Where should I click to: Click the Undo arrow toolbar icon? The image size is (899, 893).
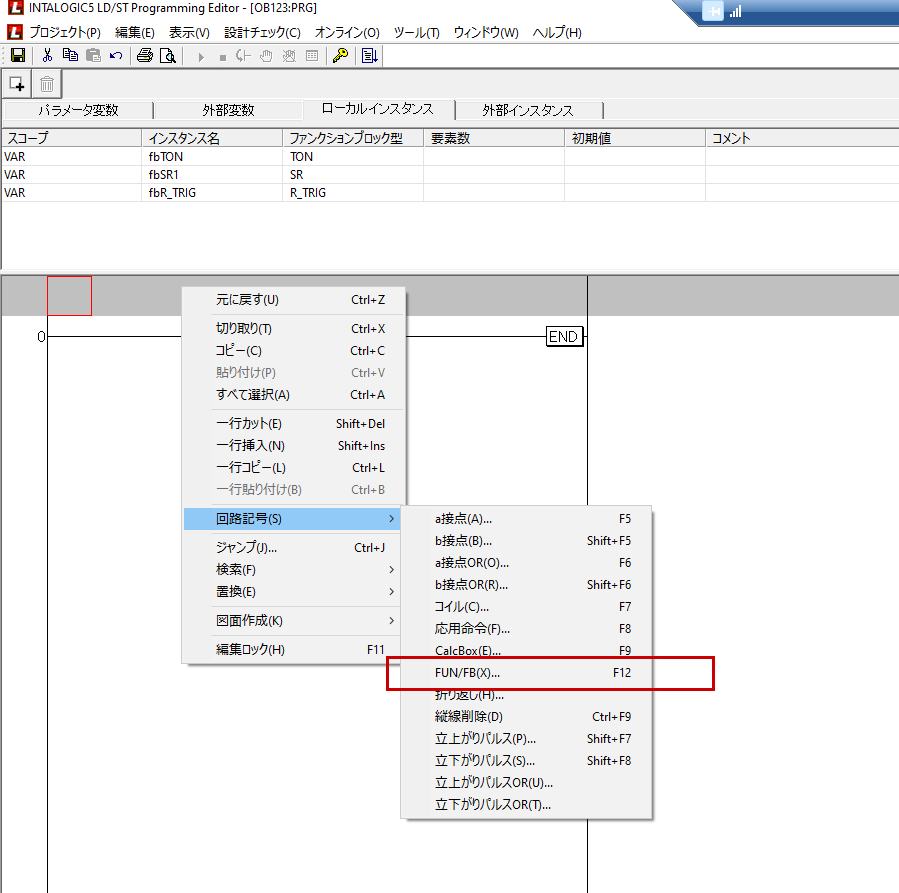(116, 56)
